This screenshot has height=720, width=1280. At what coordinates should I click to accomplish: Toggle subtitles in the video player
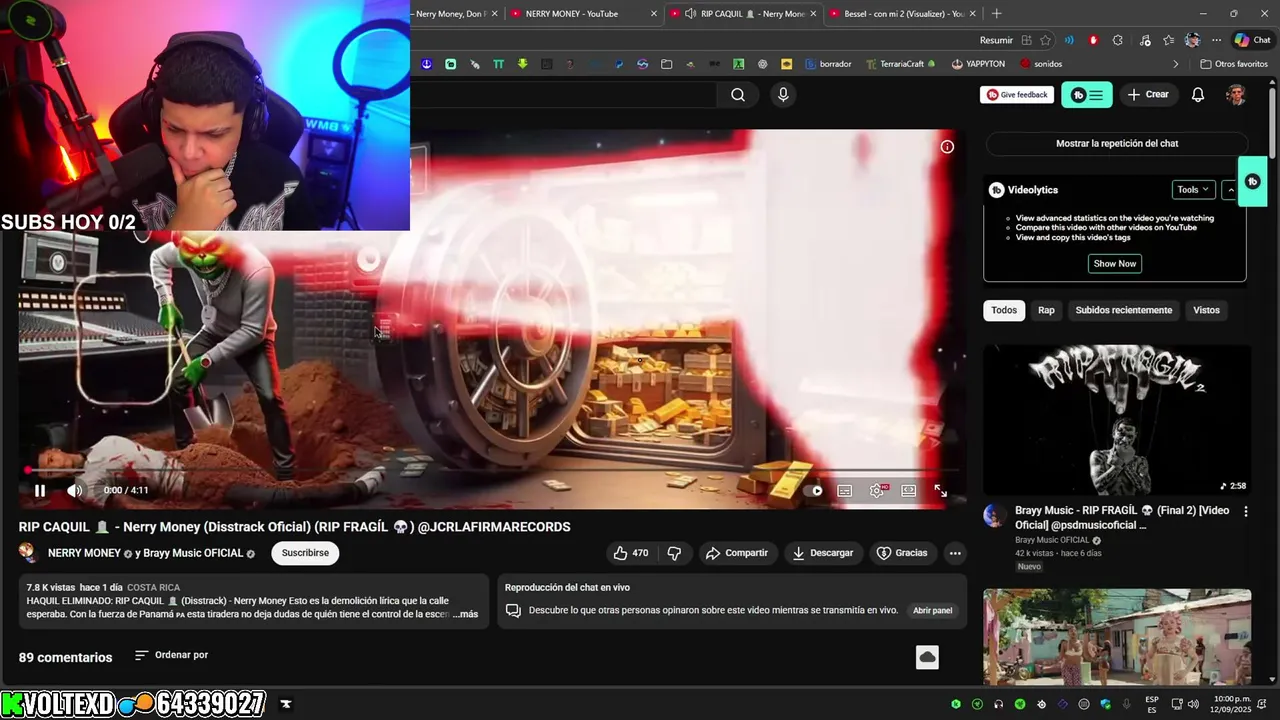point(845,490)
